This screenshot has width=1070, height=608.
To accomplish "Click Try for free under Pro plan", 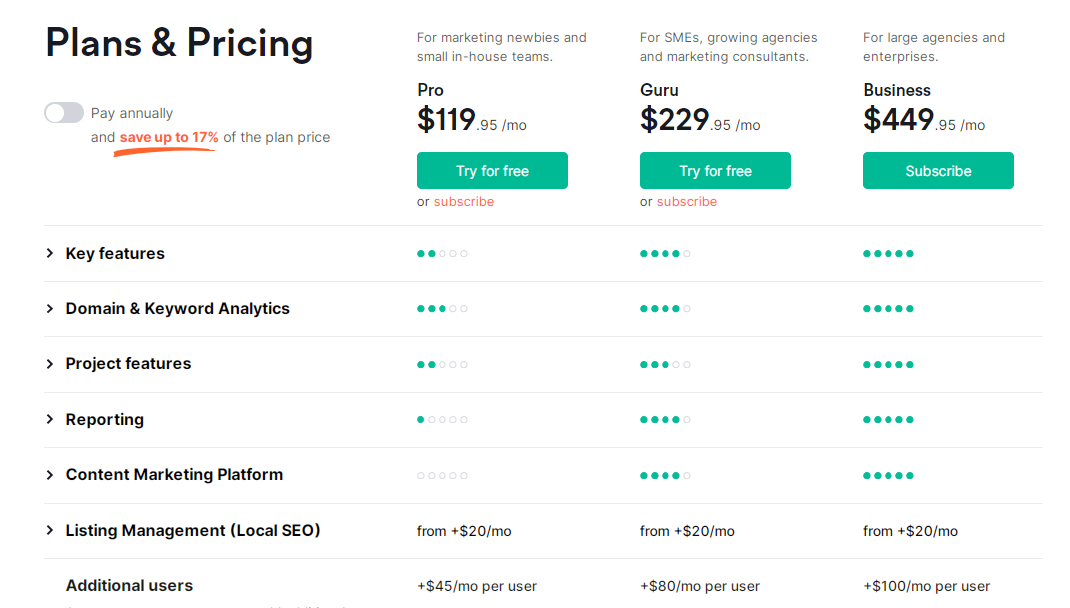I will pyautogui.click(x=492, y=171).
